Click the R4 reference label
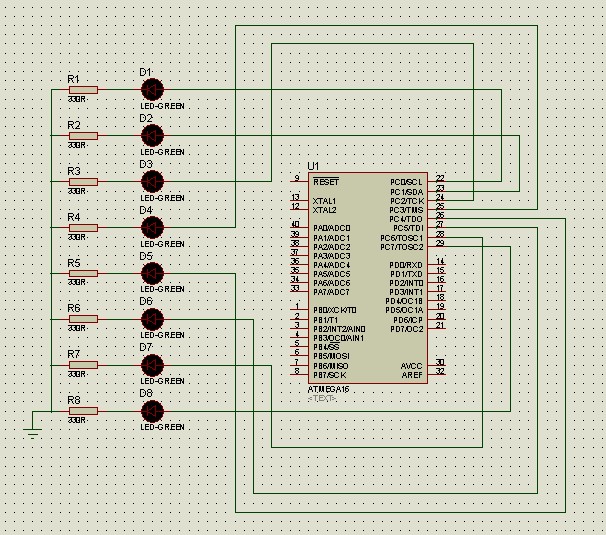This screenshot has height=535, width=606. click(x=74, y=217)
